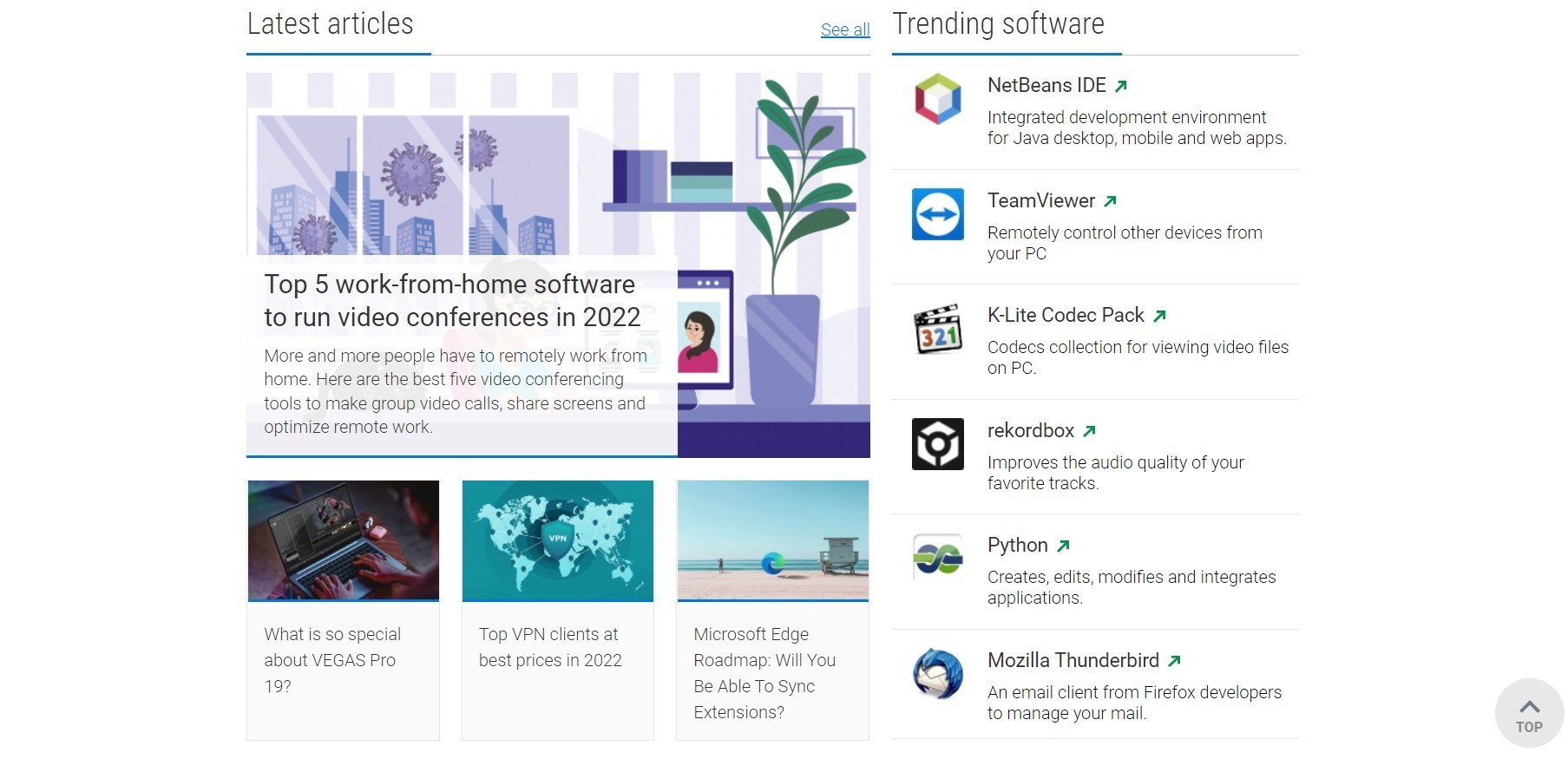The width and height of the screenshot is (1568, 759).
Task: Click the VPN world map thumbnail
Action: click(558, 540)
